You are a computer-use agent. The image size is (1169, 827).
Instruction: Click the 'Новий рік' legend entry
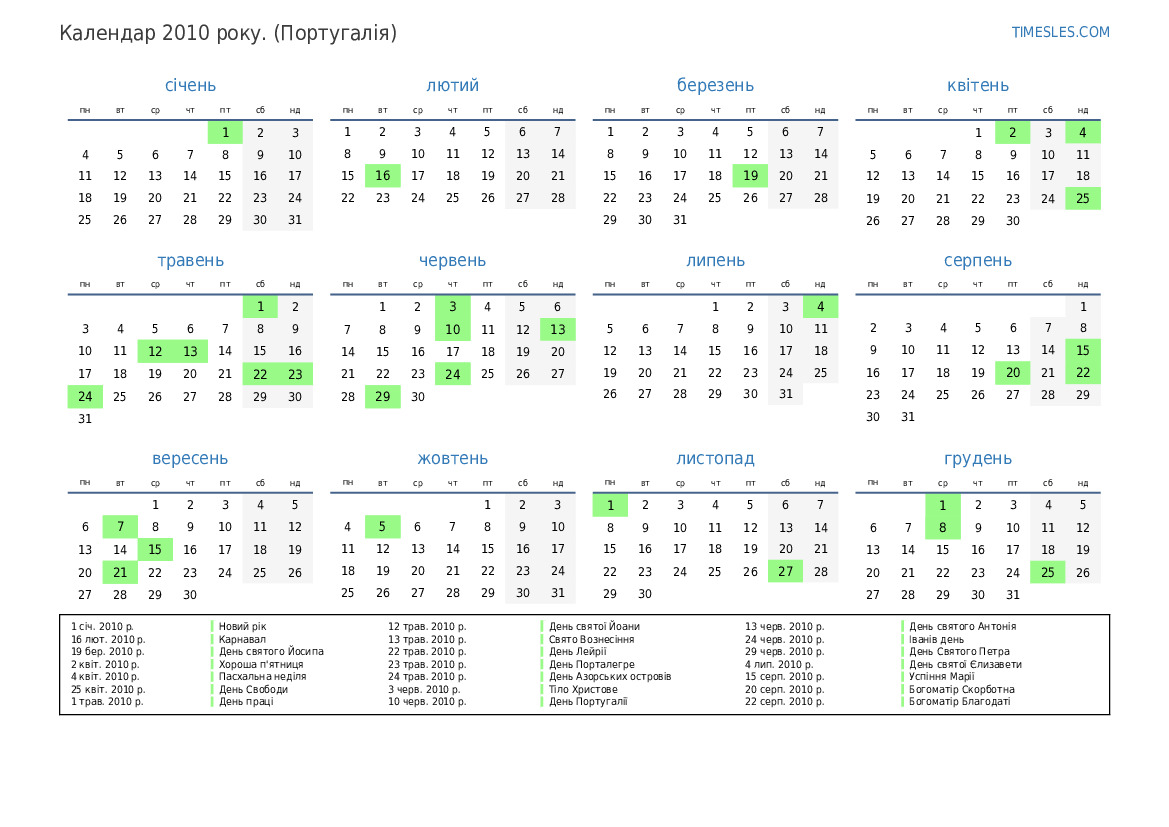point(242,627)
